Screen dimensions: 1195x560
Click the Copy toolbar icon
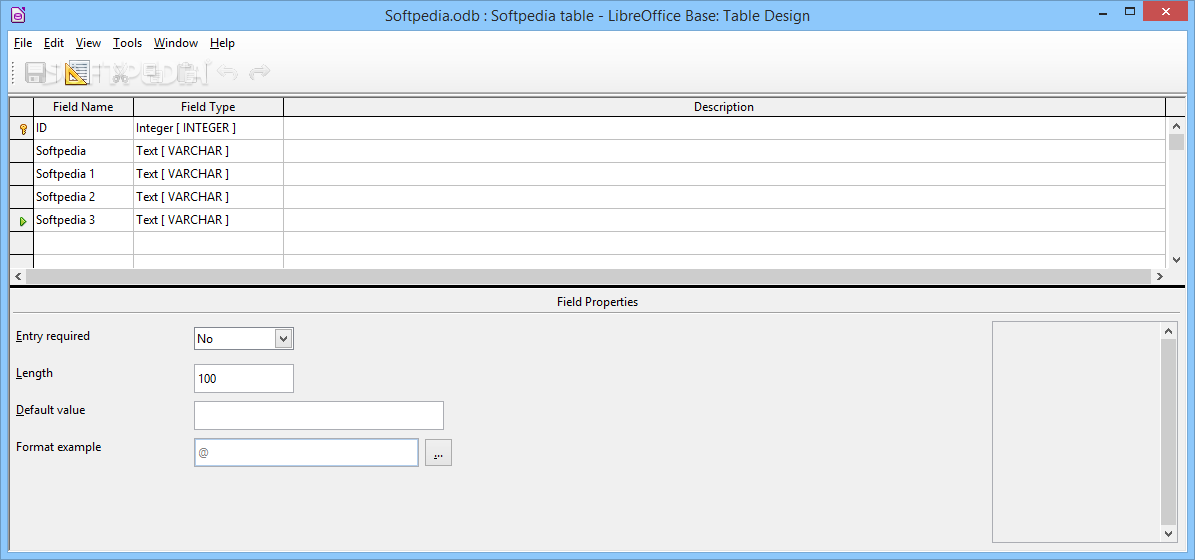pyautogui.click(x=152, y=72)
